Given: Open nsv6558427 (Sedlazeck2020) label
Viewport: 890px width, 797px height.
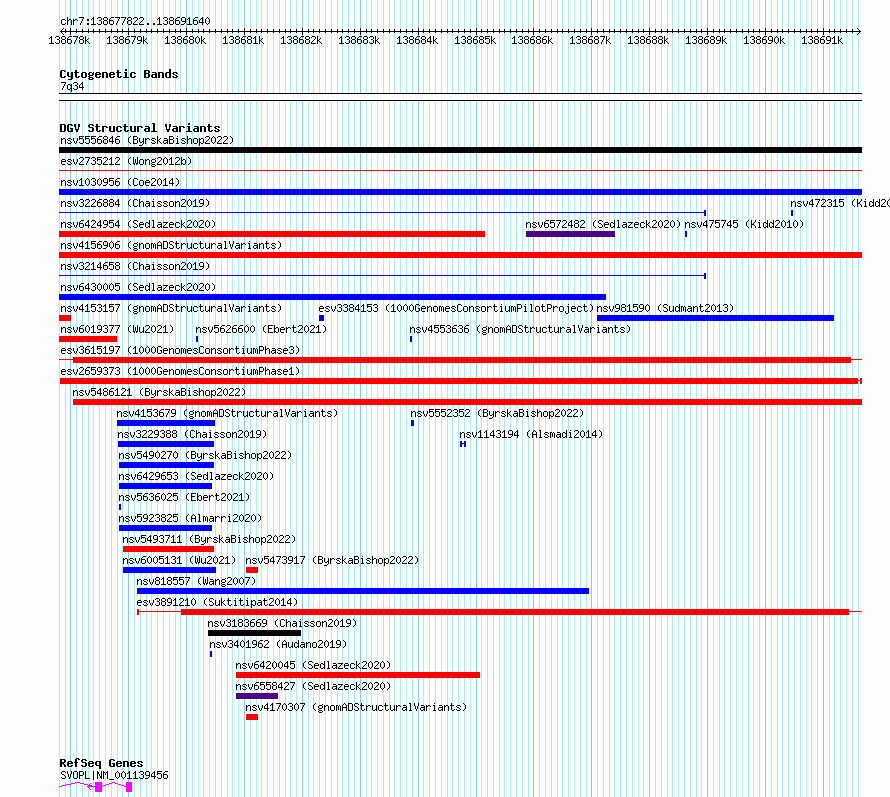Looking at the screenshot, I should point(313,686).
